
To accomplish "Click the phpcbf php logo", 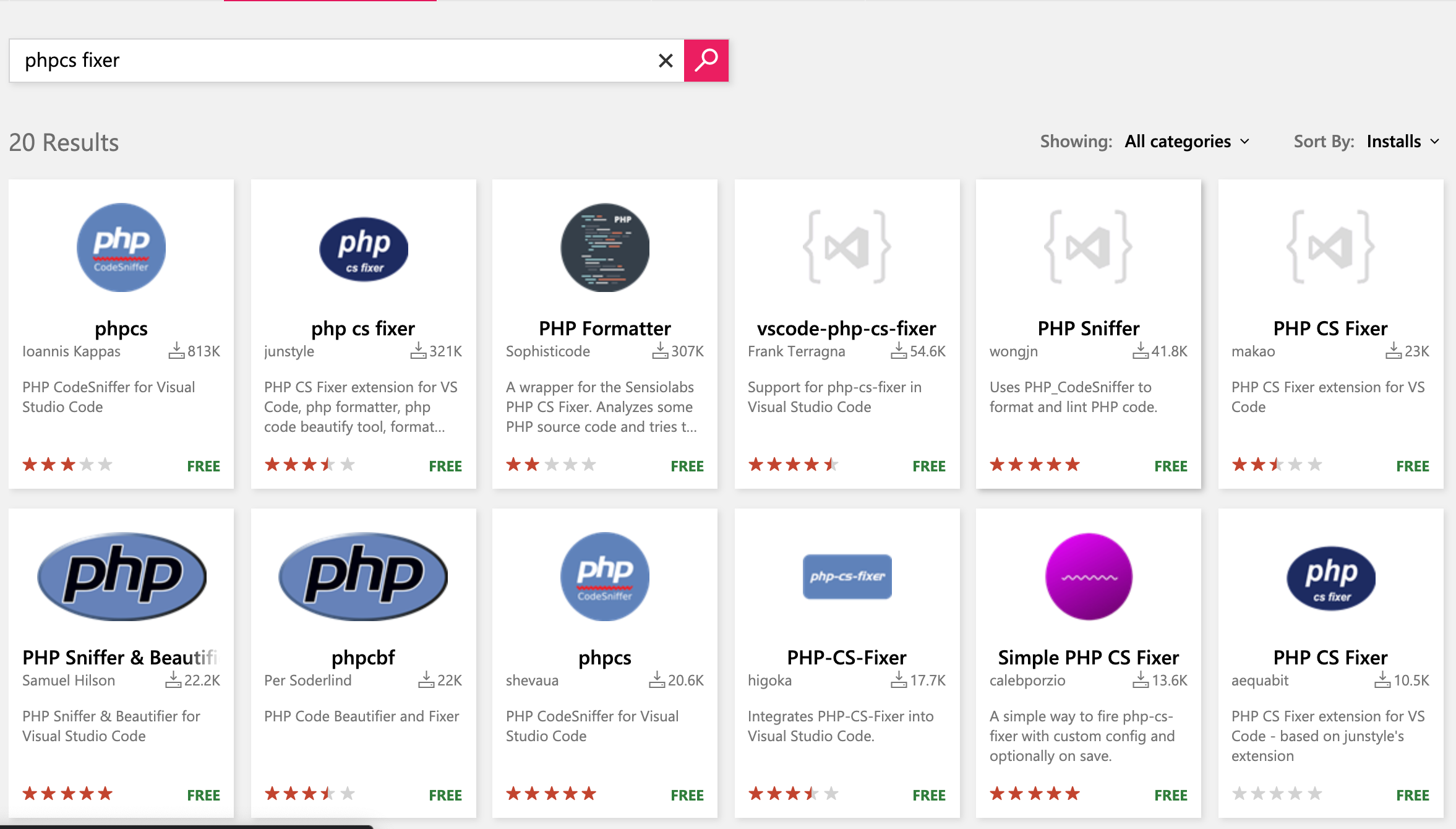I will (x=364, y=576).
